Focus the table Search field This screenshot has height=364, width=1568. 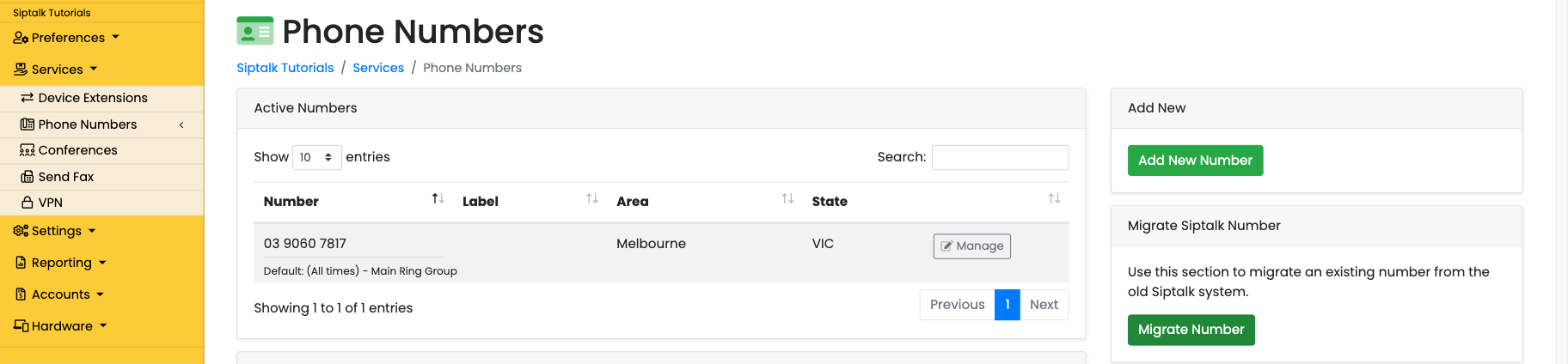point(1000,157)
